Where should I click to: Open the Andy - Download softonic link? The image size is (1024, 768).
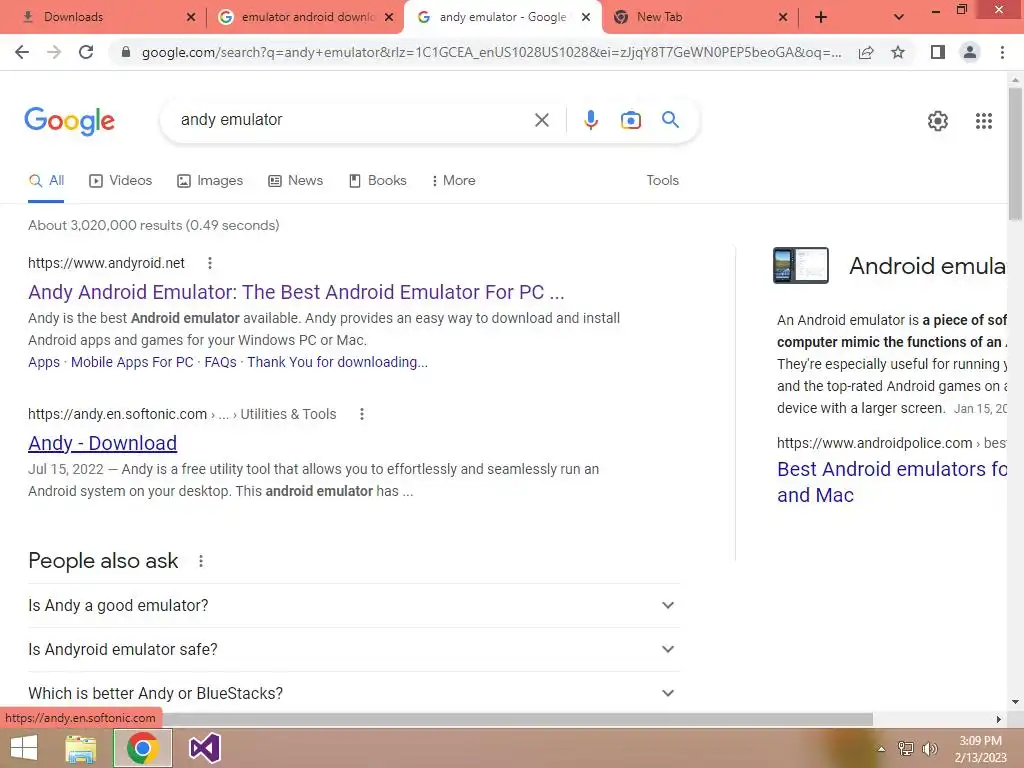click(103, 443)
